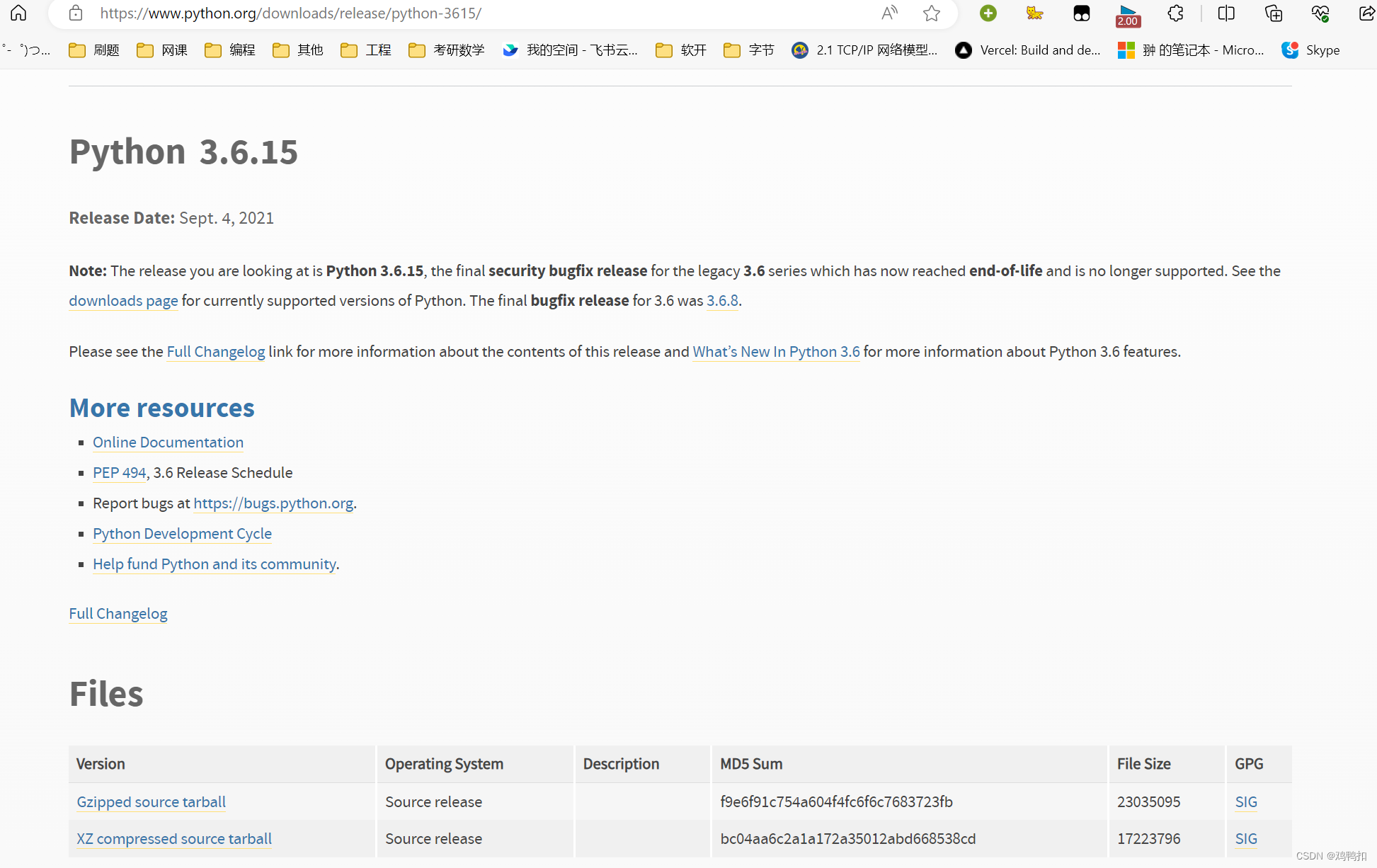Click the SIG link for XZ tarball

(x=1246, y=839)
